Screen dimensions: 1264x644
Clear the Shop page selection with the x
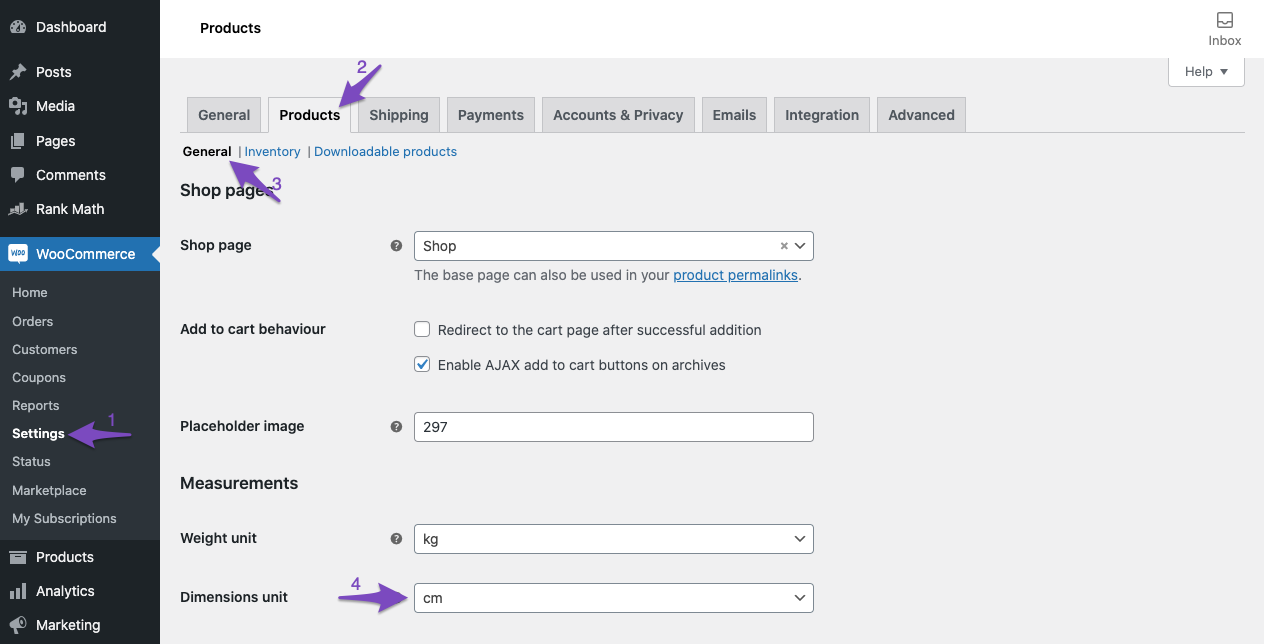point(784,246)
